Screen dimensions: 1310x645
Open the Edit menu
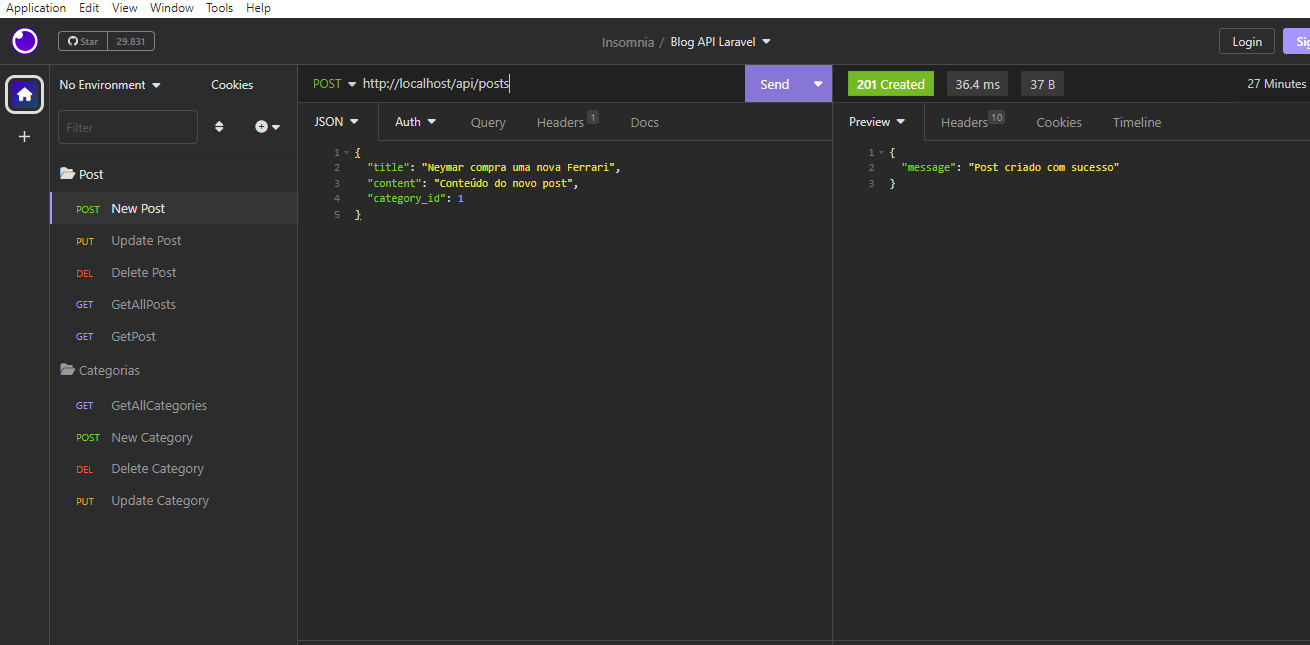89,8
